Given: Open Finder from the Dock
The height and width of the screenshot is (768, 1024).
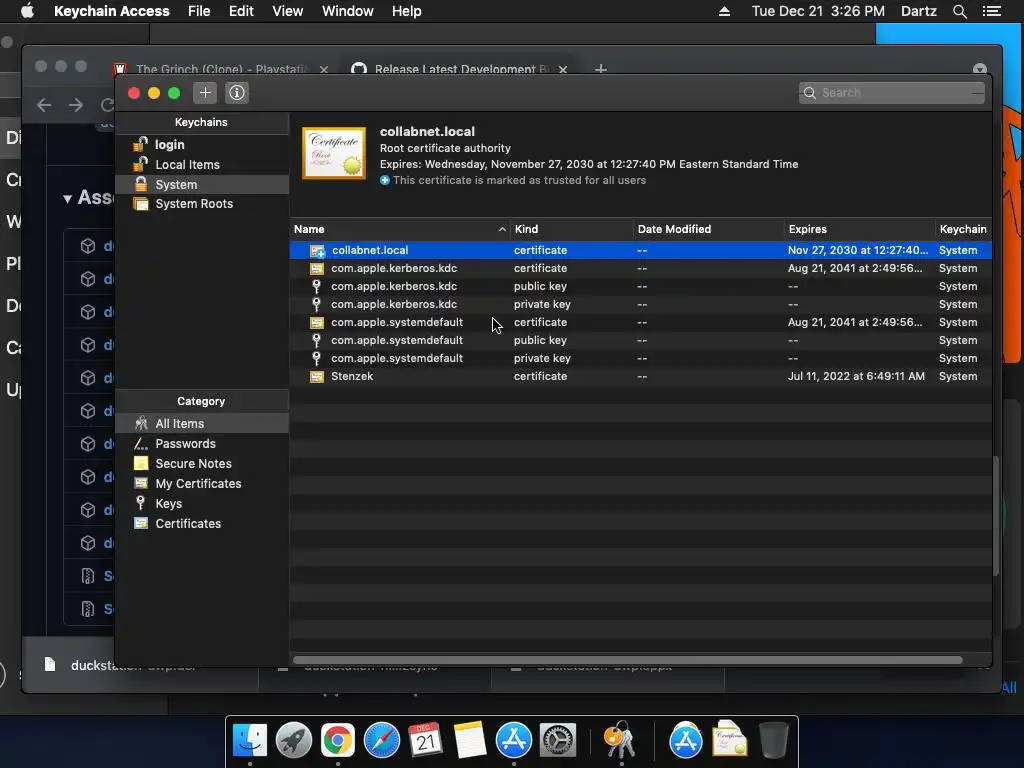Looking at the screenshot, I should point(250,741).
